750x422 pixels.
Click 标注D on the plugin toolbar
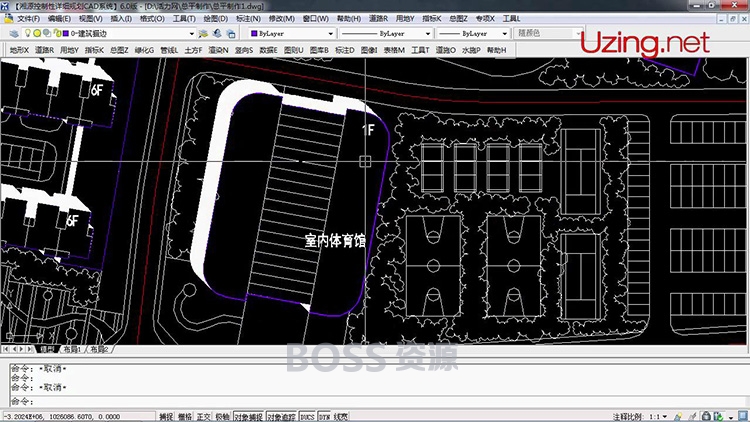[x=344, y=50]
